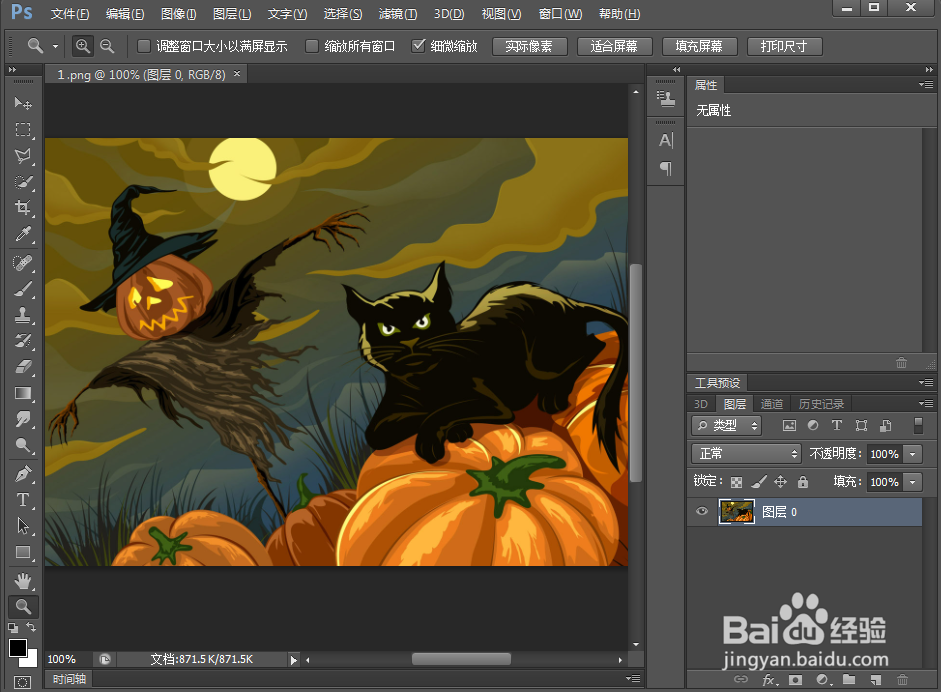Hide 图层 0 with eye icon
Screen dimensions: 941x692
pos(702,511)
